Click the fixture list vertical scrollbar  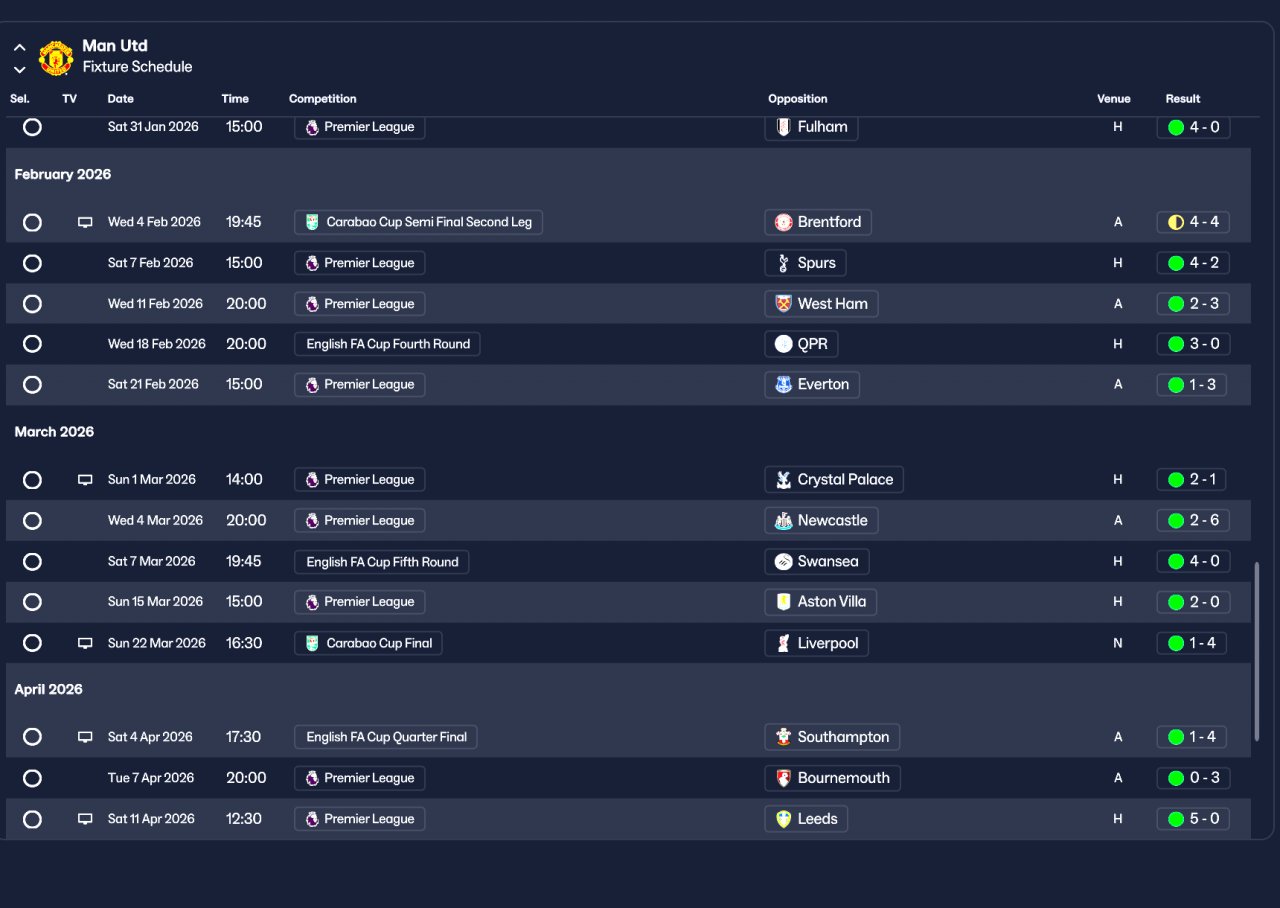(1257, 651)
